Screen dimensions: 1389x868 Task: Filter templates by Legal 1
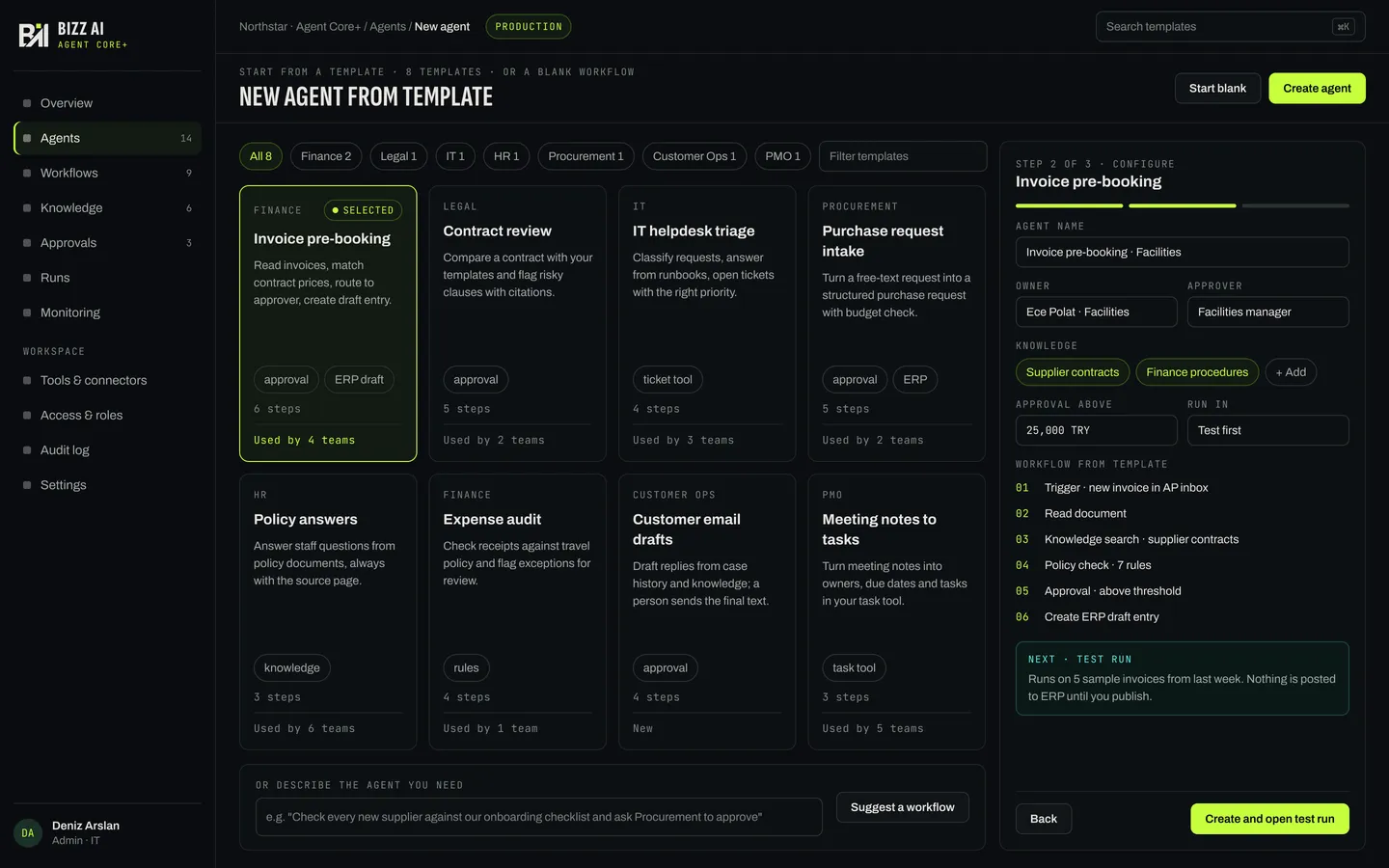click(398, 156)
